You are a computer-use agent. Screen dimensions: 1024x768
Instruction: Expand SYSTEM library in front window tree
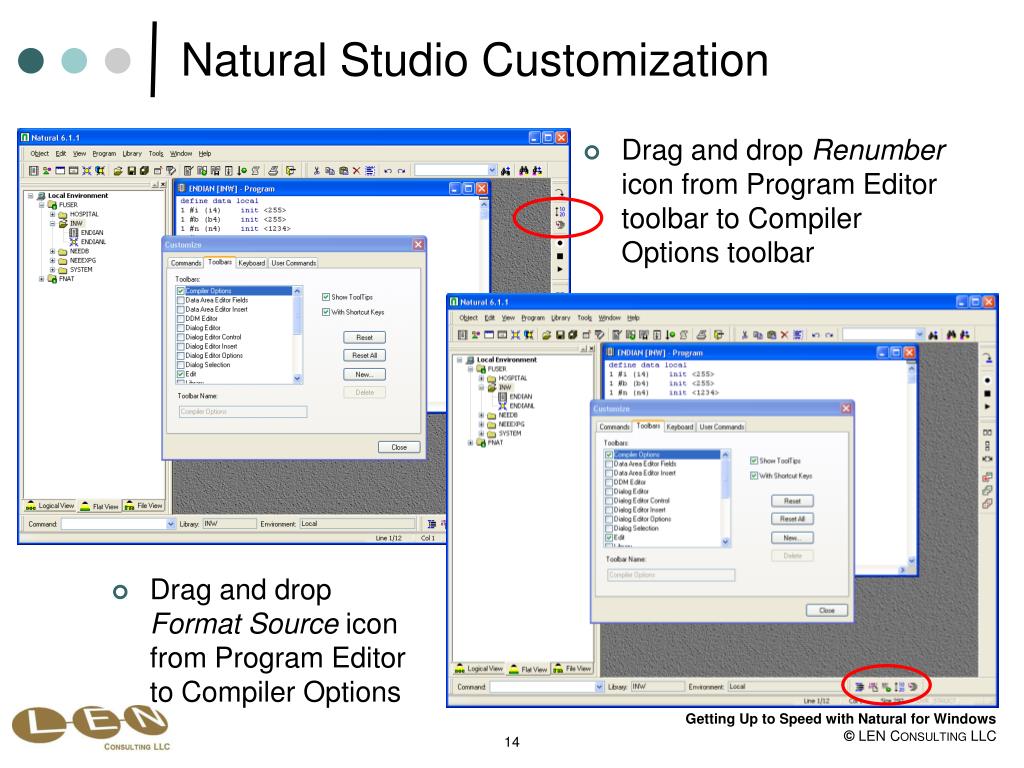coord(482,434)
